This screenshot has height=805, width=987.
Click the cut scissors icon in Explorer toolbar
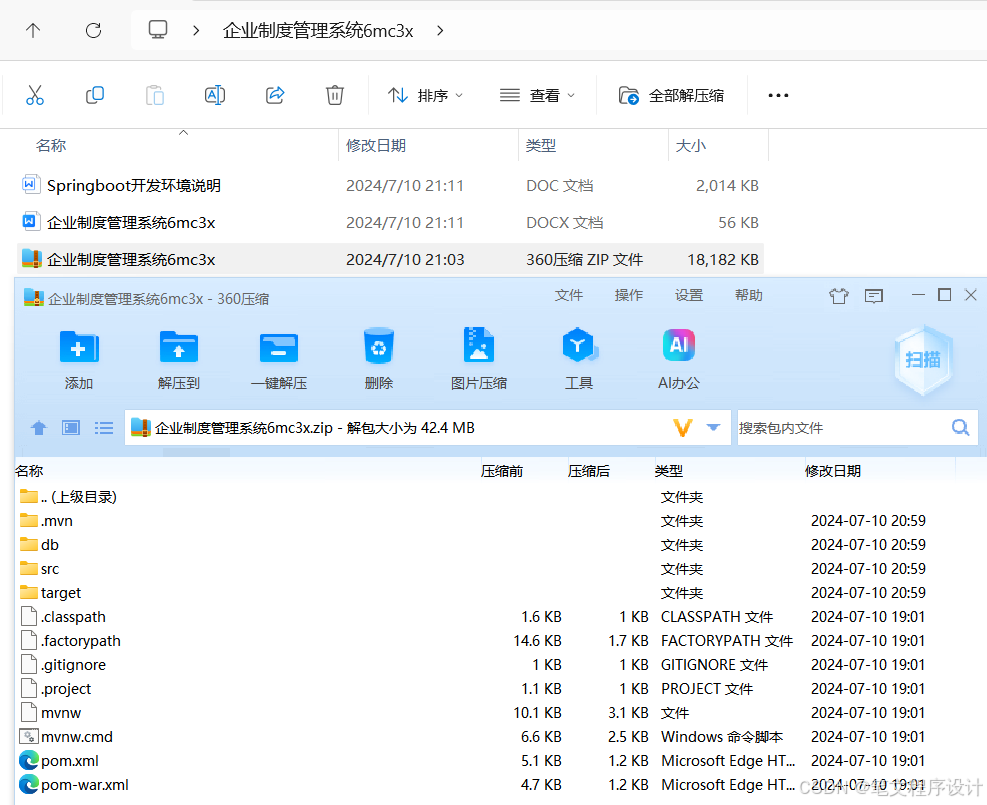point(35,95)
